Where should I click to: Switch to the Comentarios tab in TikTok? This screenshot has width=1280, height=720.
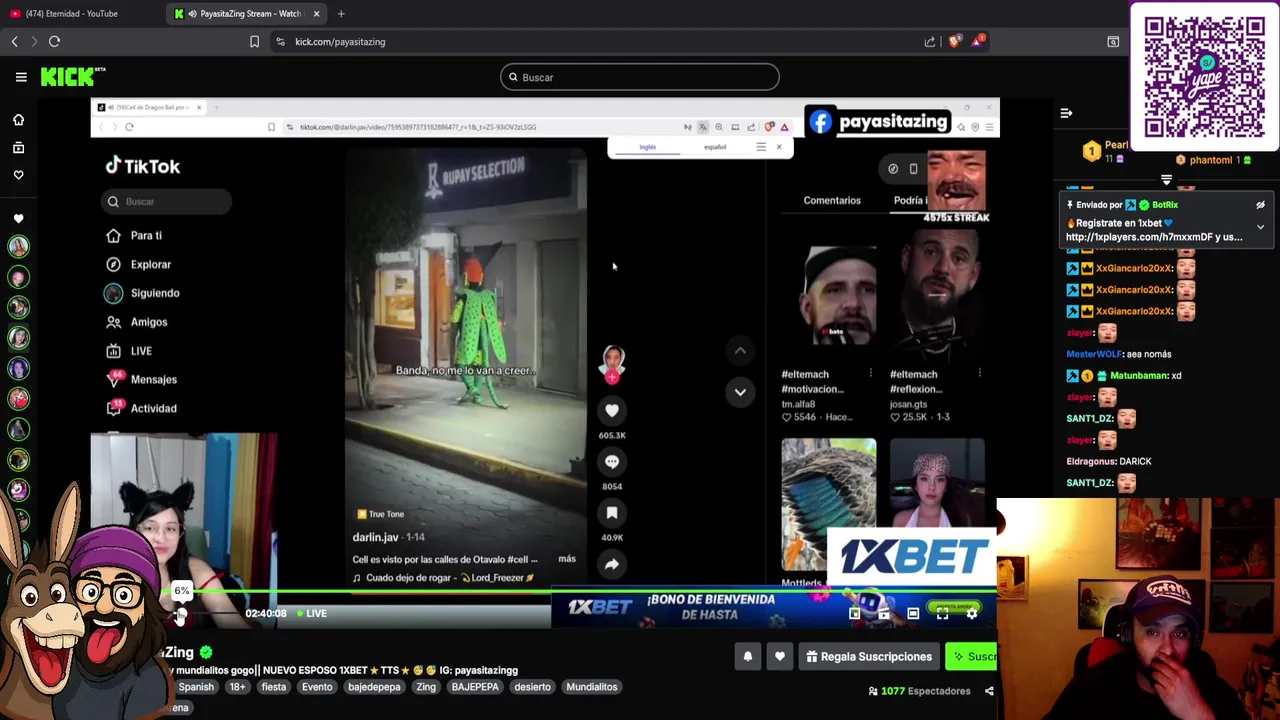pos(832,200)
